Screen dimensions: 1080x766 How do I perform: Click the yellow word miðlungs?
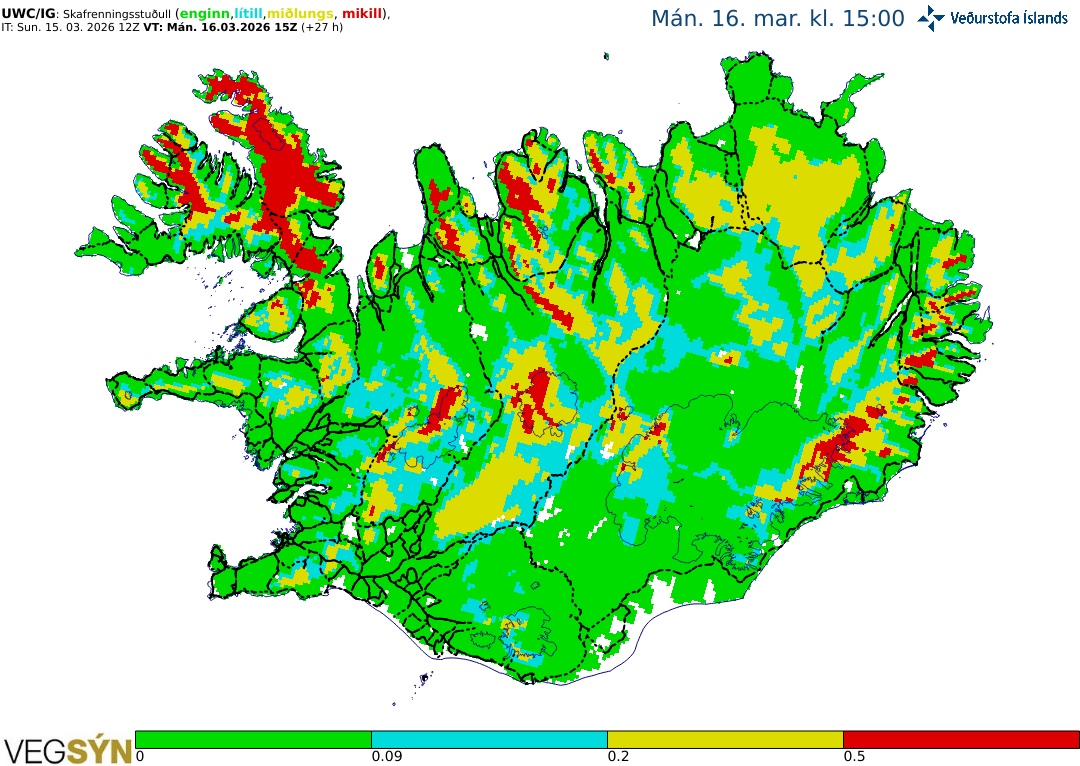click(x=300, y=14)
